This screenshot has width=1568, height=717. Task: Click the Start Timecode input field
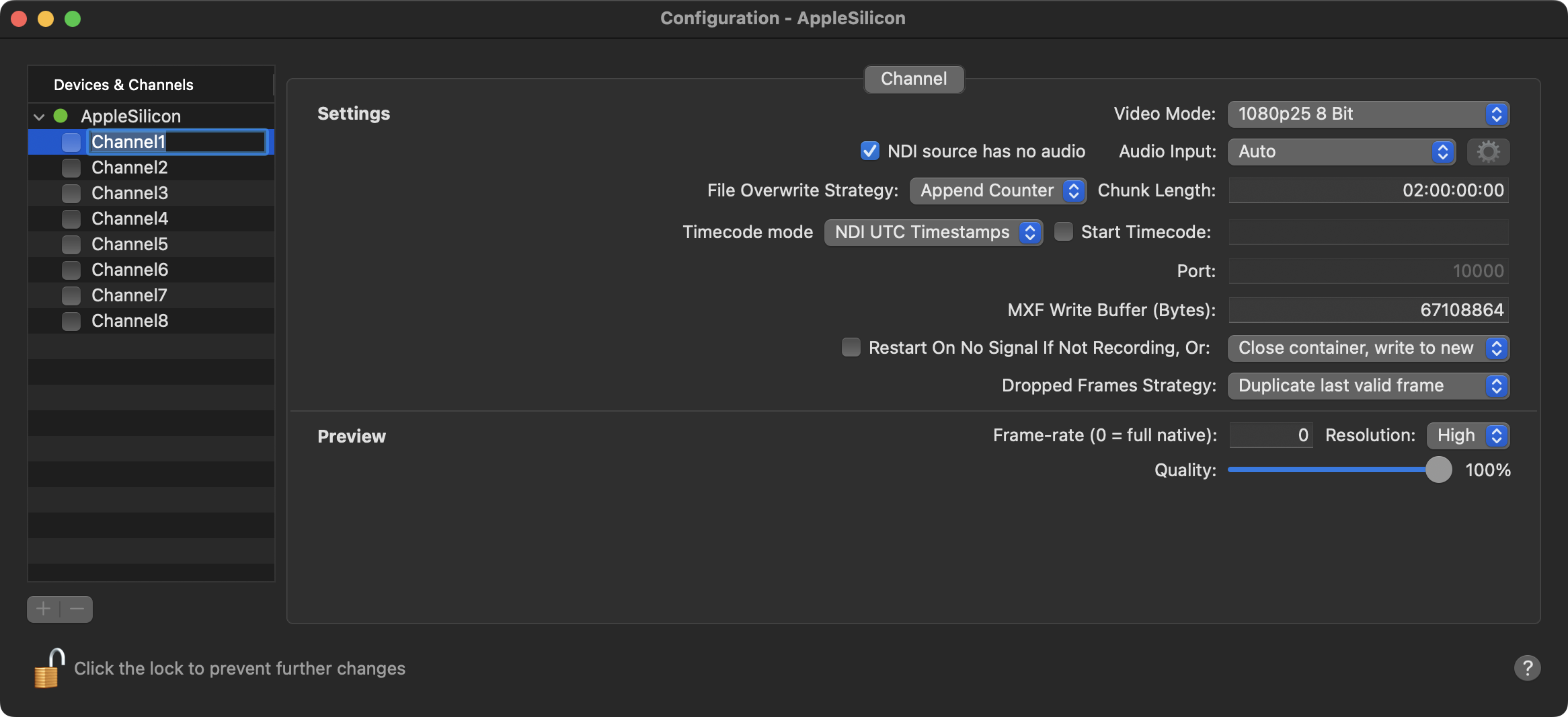(1368, 232)
